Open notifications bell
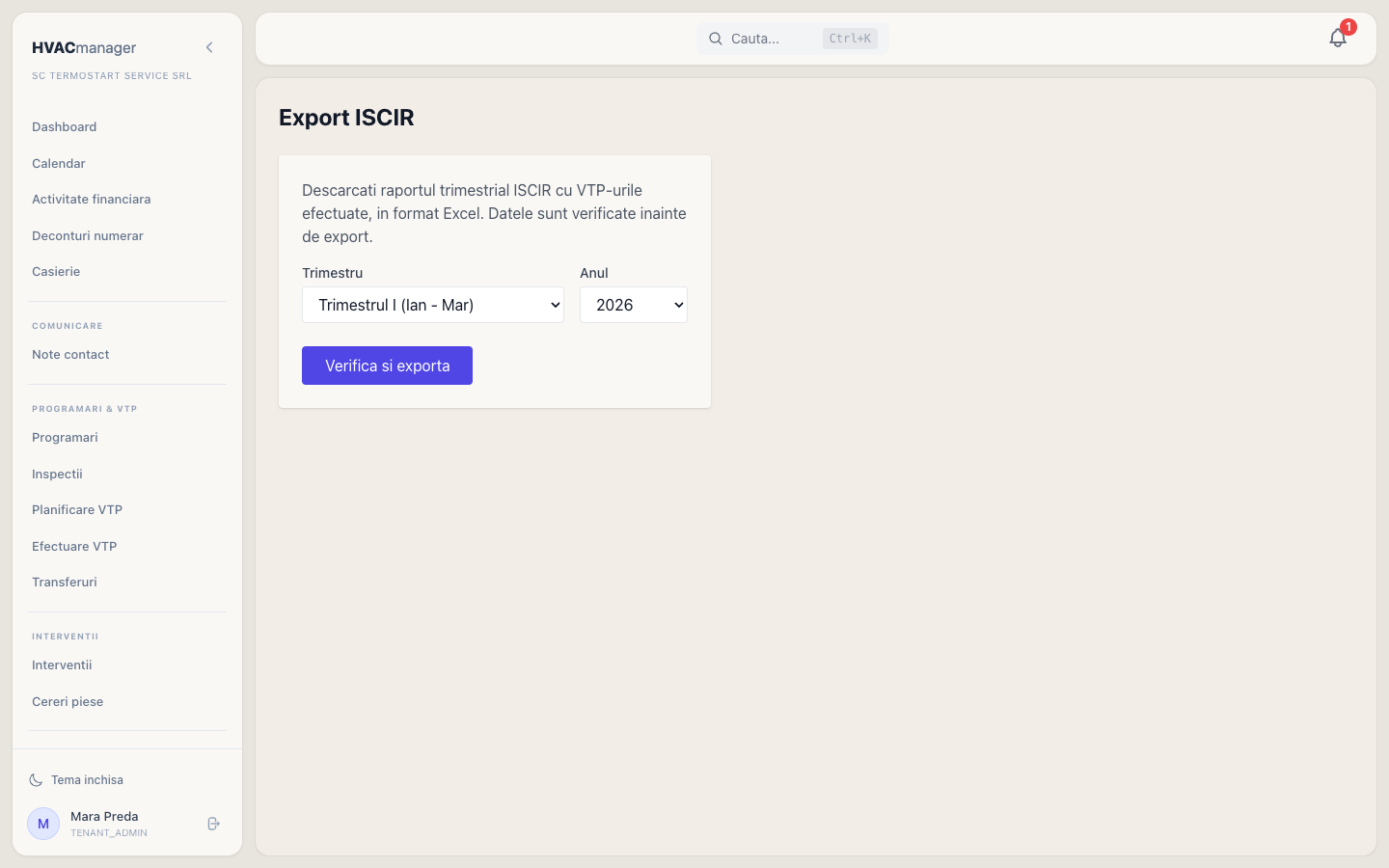The image size is (1389, 868). (1338, 38)
